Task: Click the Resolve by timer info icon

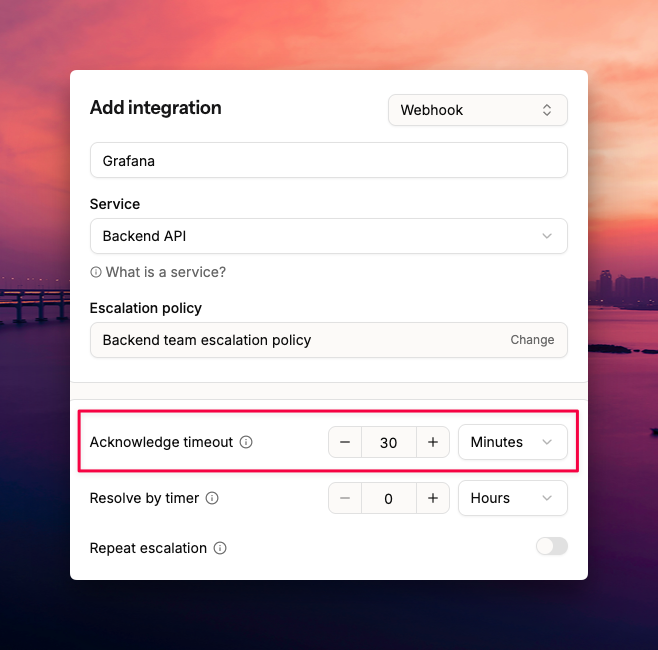Action: coord(212,498)
